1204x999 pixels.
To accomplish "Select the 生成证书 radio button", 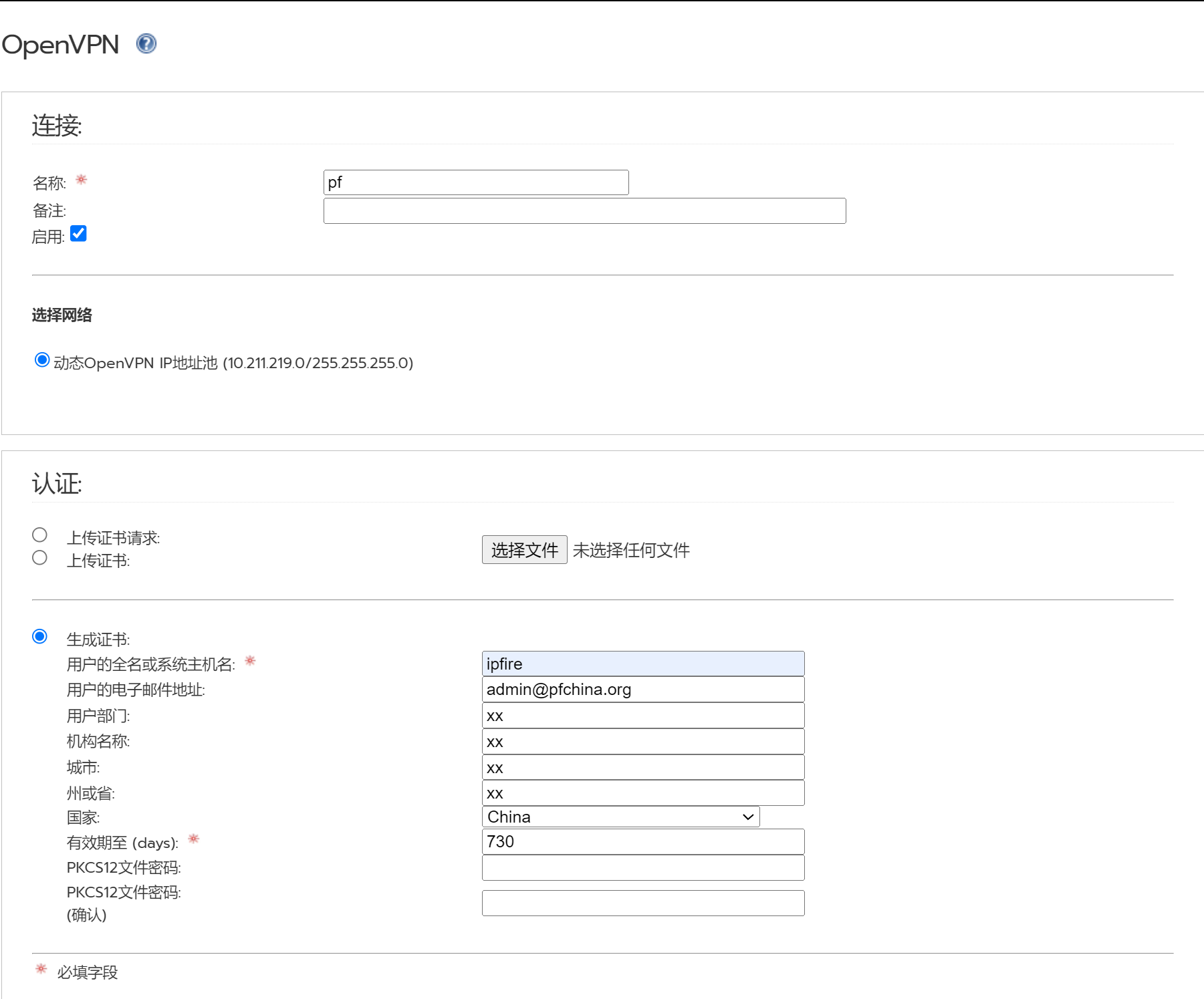I will (39, 636).
